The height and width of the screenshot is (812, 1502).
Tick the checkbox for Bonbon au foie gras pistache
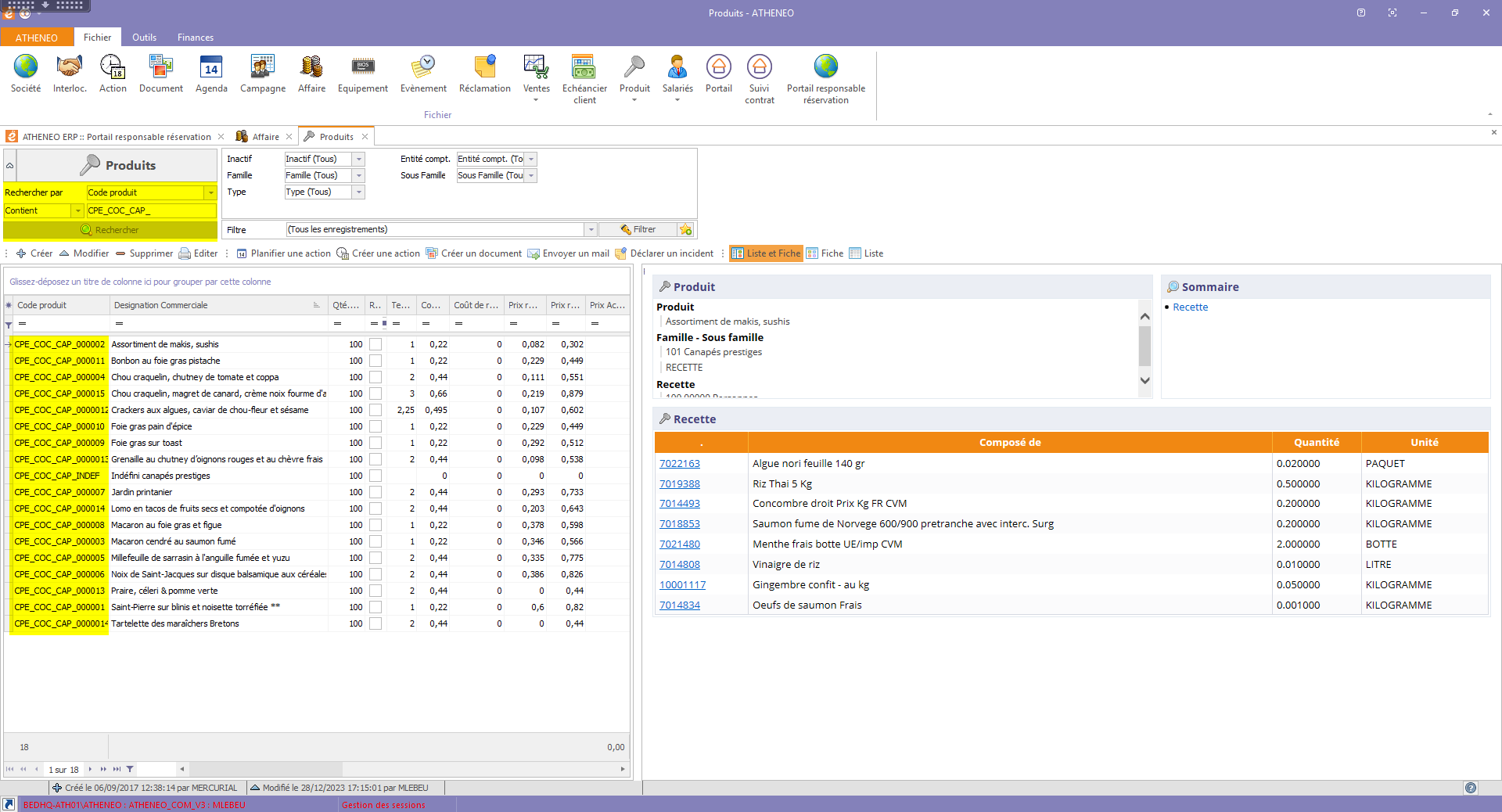point(375,361)
